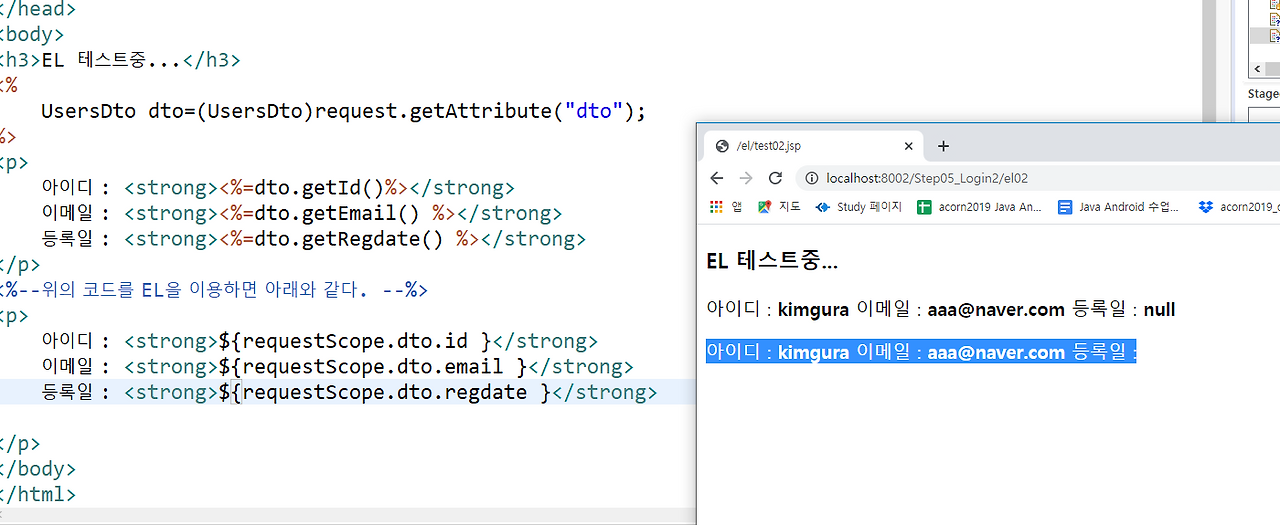Open the acorn2019 Java An... sheet bookmark
This screenshot has height=525, width=1280.
[980, 207]
